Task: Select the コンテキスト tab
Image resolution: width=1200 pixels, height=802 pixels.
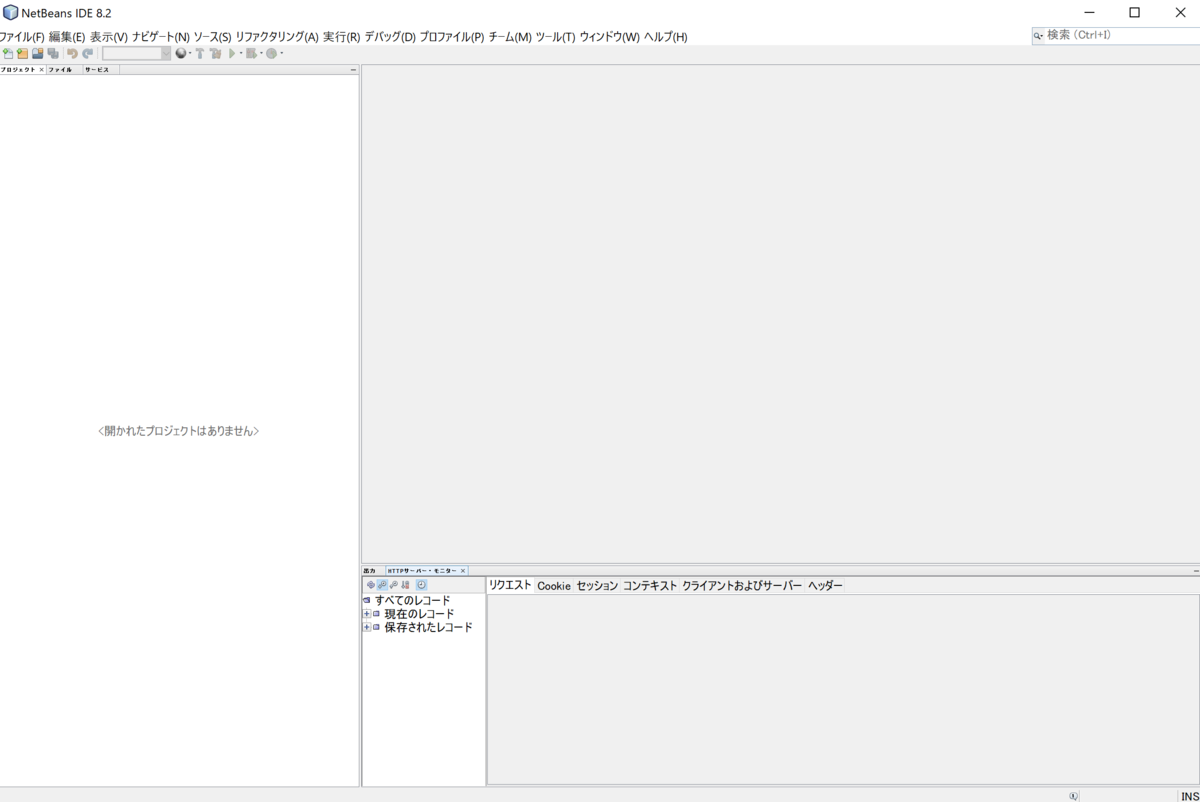Action: point(650,586)
